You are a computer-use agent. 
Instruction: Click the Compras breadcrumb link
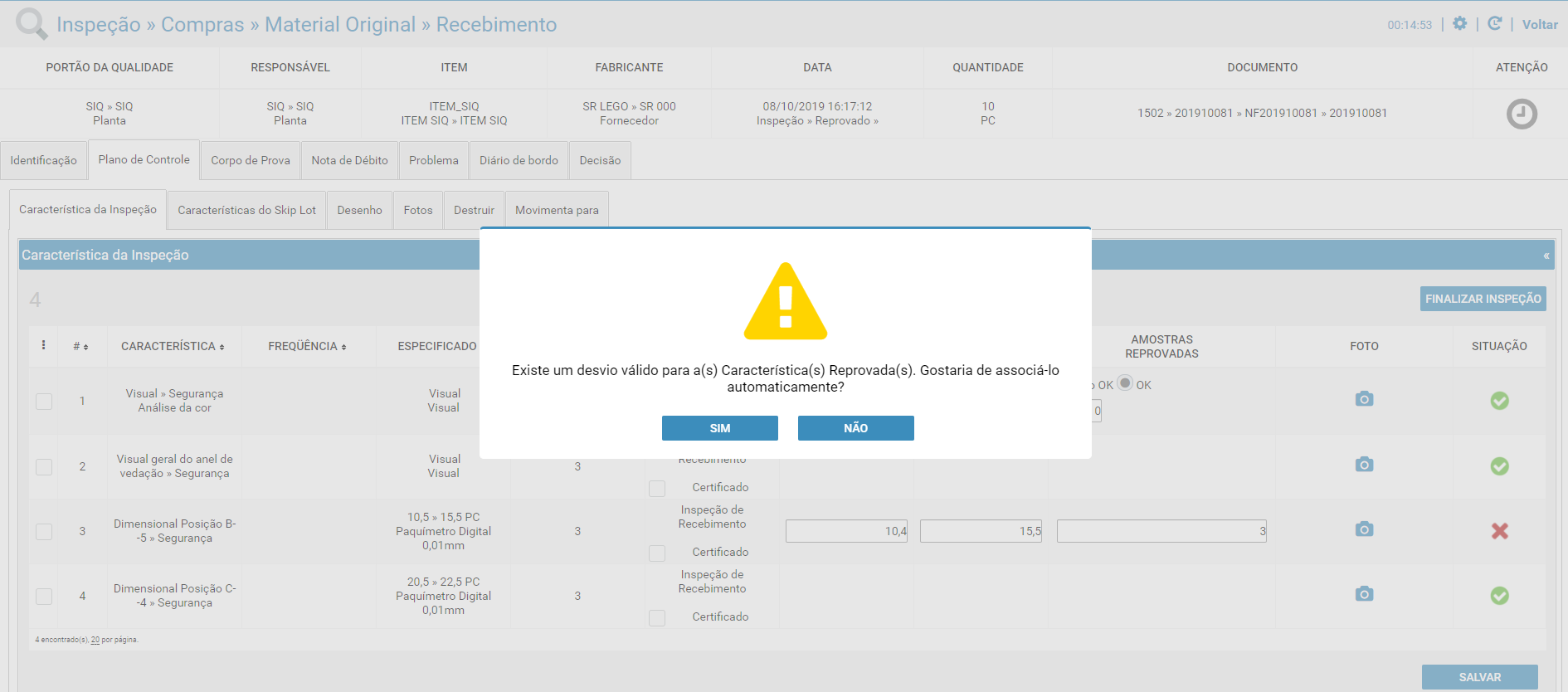click(x=202, y=24)
